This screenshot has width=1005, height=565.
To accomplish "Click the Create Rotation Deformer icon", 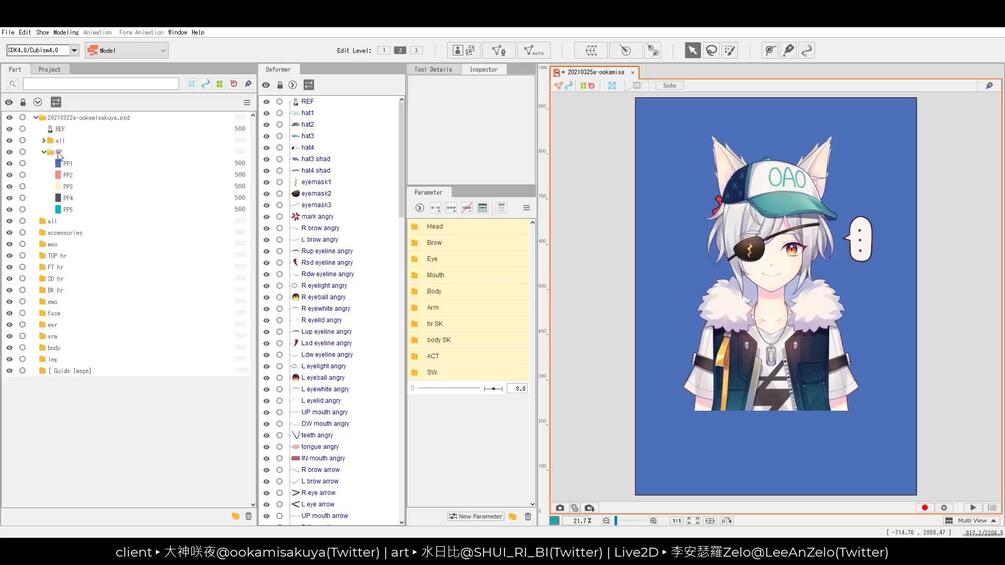I will pos(625,50).
